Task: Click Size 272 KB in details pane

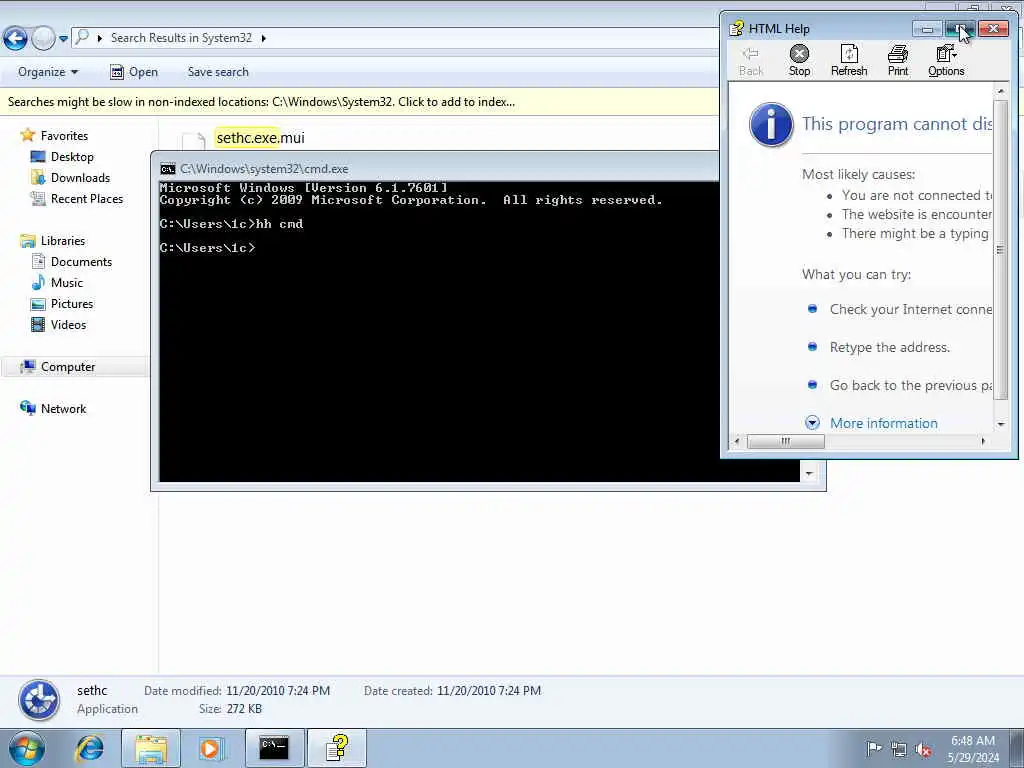Action: (x=231, y=709)
